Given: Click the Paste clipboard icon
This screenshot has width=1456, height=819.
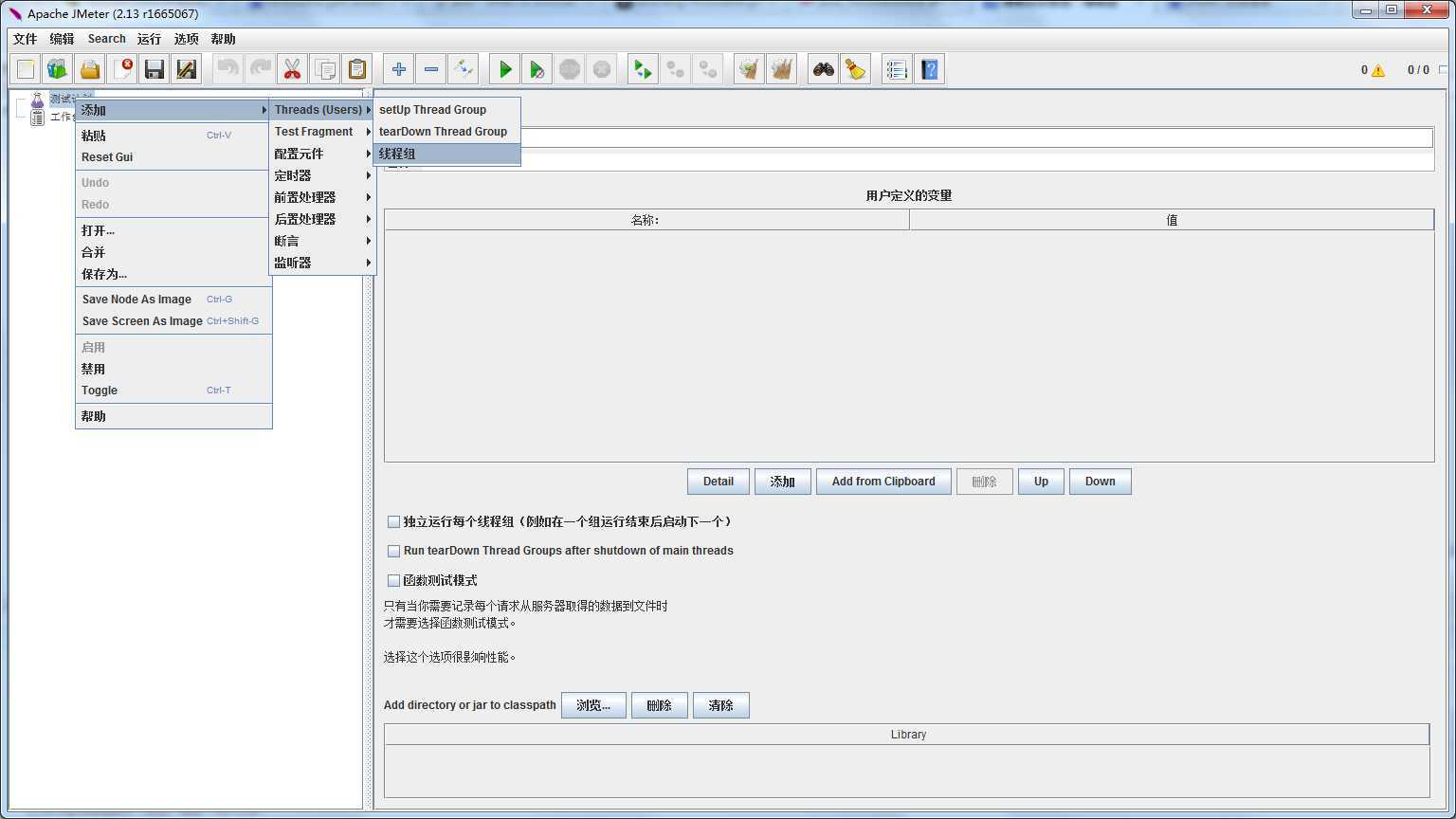Looking at the screenshot, I should (357, 69).
